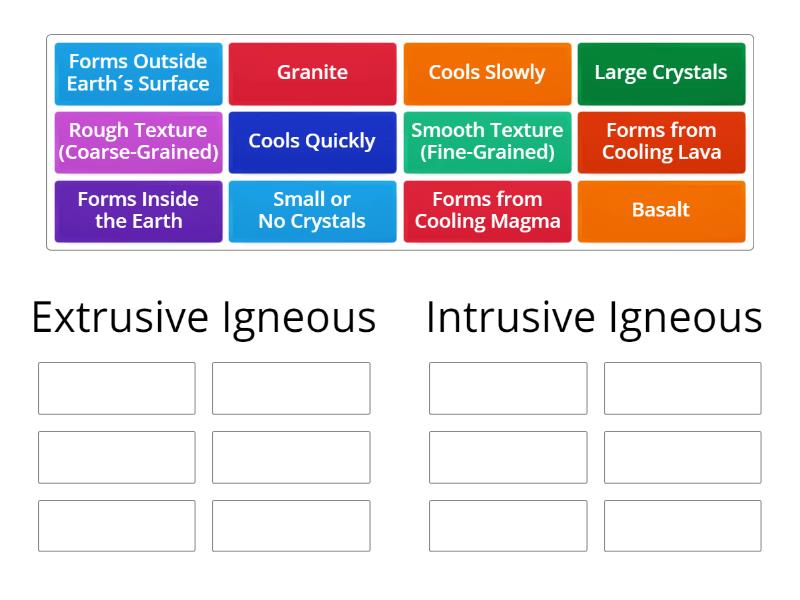800x600 pixels.
Task: Click the Forms Inside the Earth card
Action: tap(137, 211)
